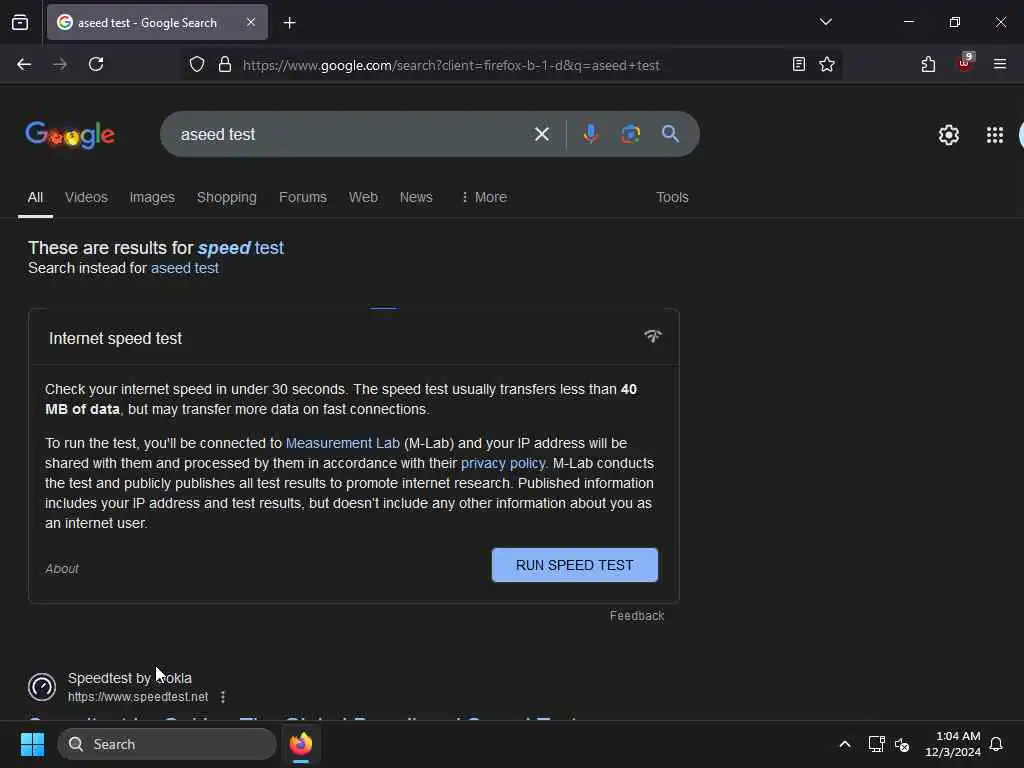Image resolution: width=1024 pixels, height=768 pixels.
Task: Show hidden system tray icons
Action: point(844,744)
